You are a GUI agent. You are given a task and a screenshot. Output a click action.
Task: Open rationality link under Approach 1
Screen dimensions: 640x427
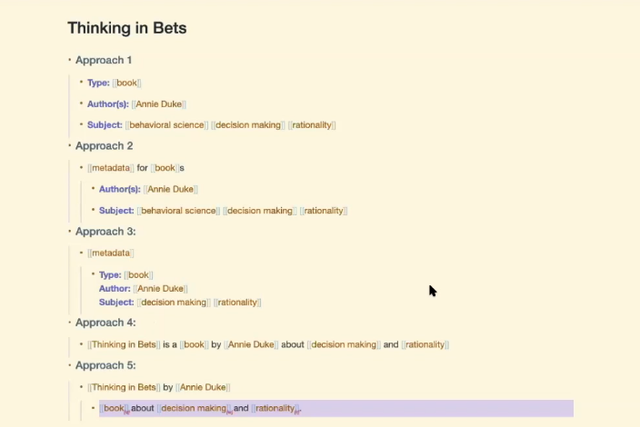tap(312, 125)
